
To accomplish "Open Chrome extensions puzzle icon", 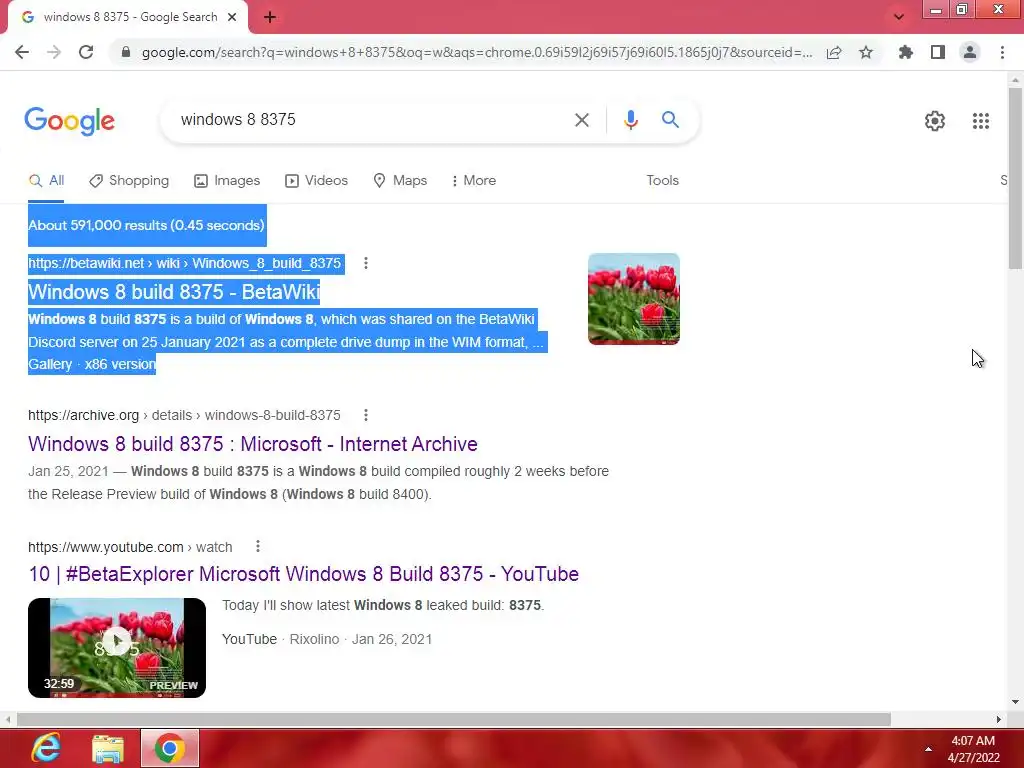I will click(x=905, y=52).
